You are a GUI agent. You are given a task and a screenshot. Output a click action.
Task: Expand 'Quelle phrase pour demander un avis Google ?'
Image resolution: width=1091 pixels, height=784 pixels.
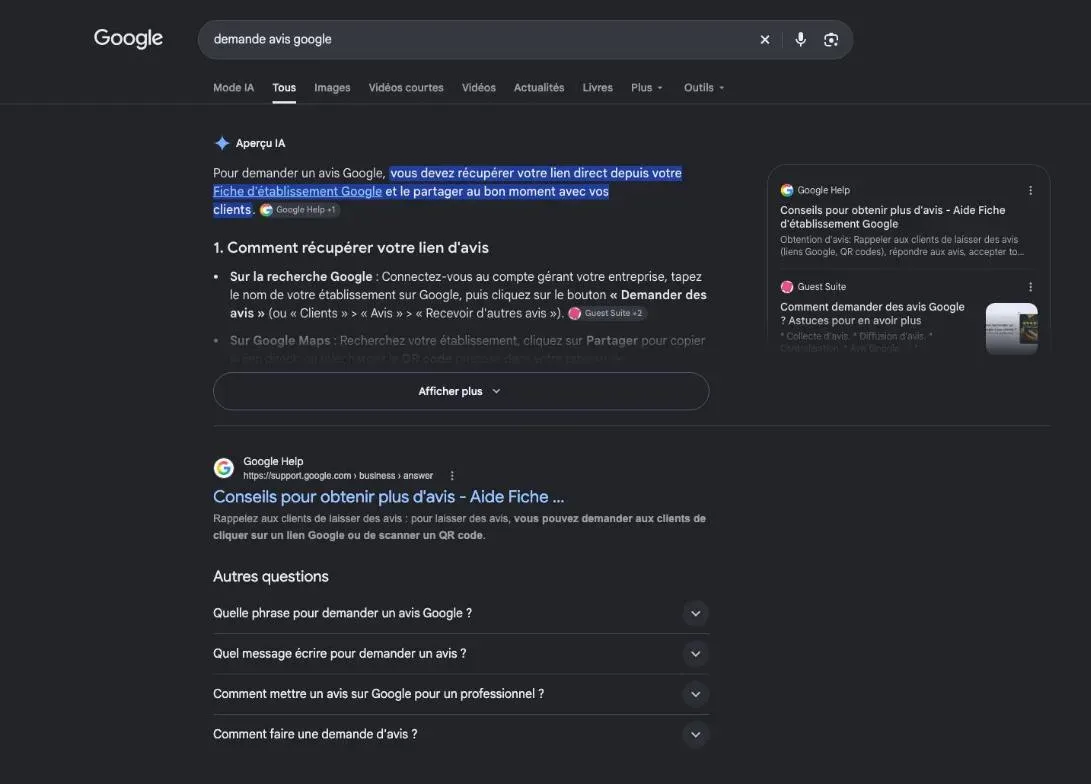coord(461,613)
